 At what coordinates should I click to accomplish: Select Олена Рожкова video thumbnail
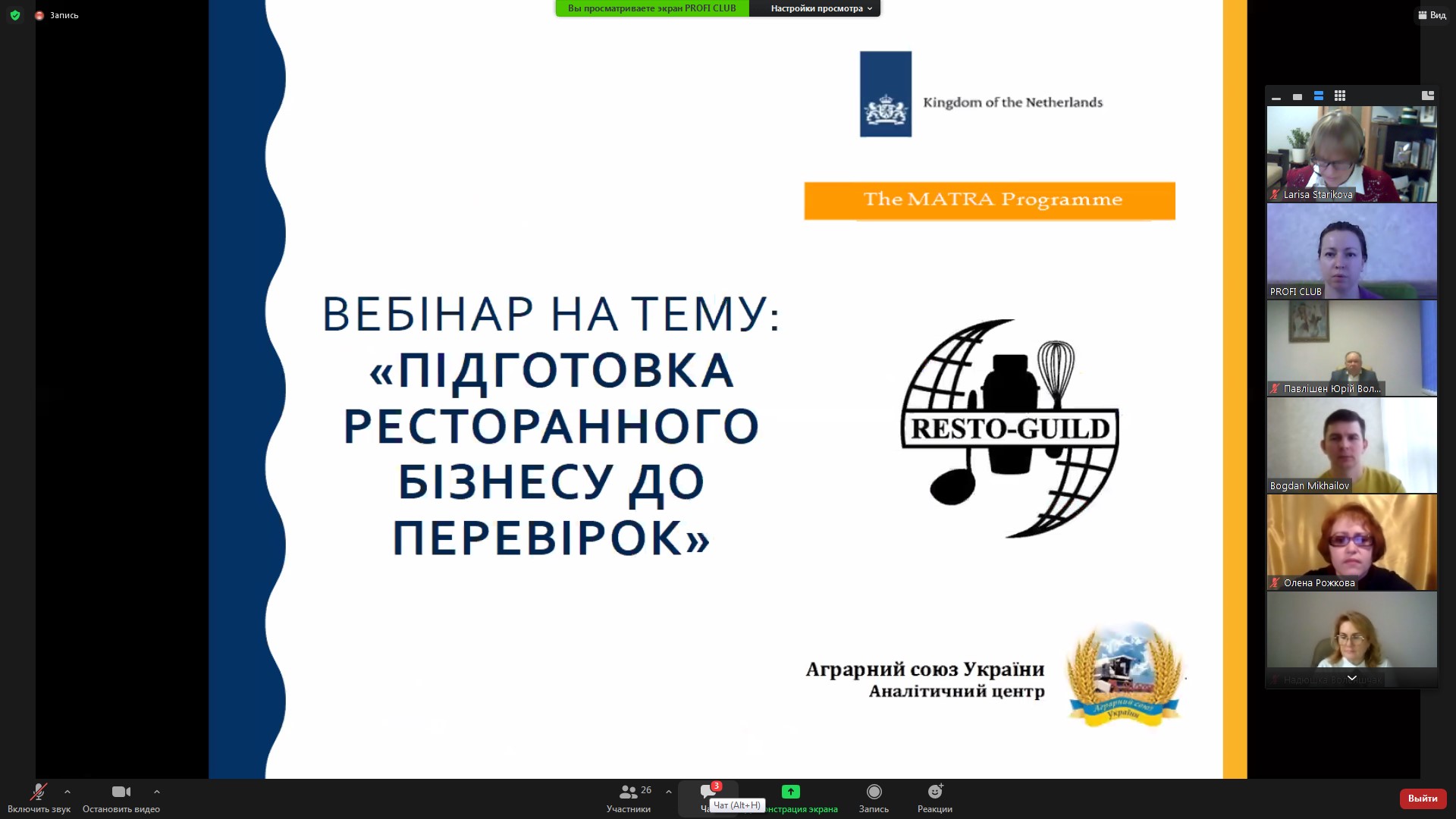click(1351, 542)
